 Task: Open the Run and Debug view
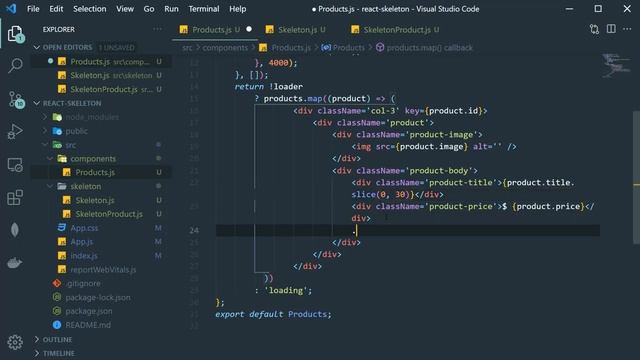click(x=15, y=131)
